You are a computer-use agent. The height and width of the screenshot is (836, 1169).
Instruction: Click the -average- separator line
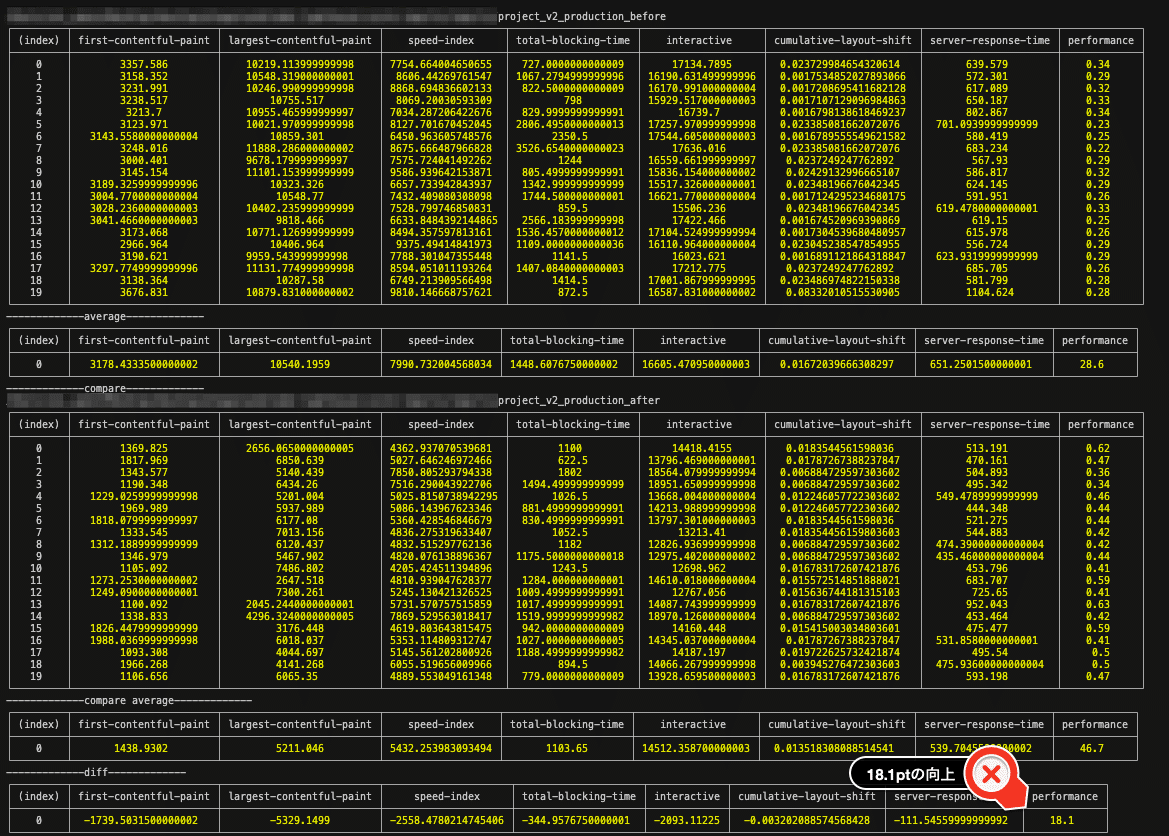(x=105, y=317)
